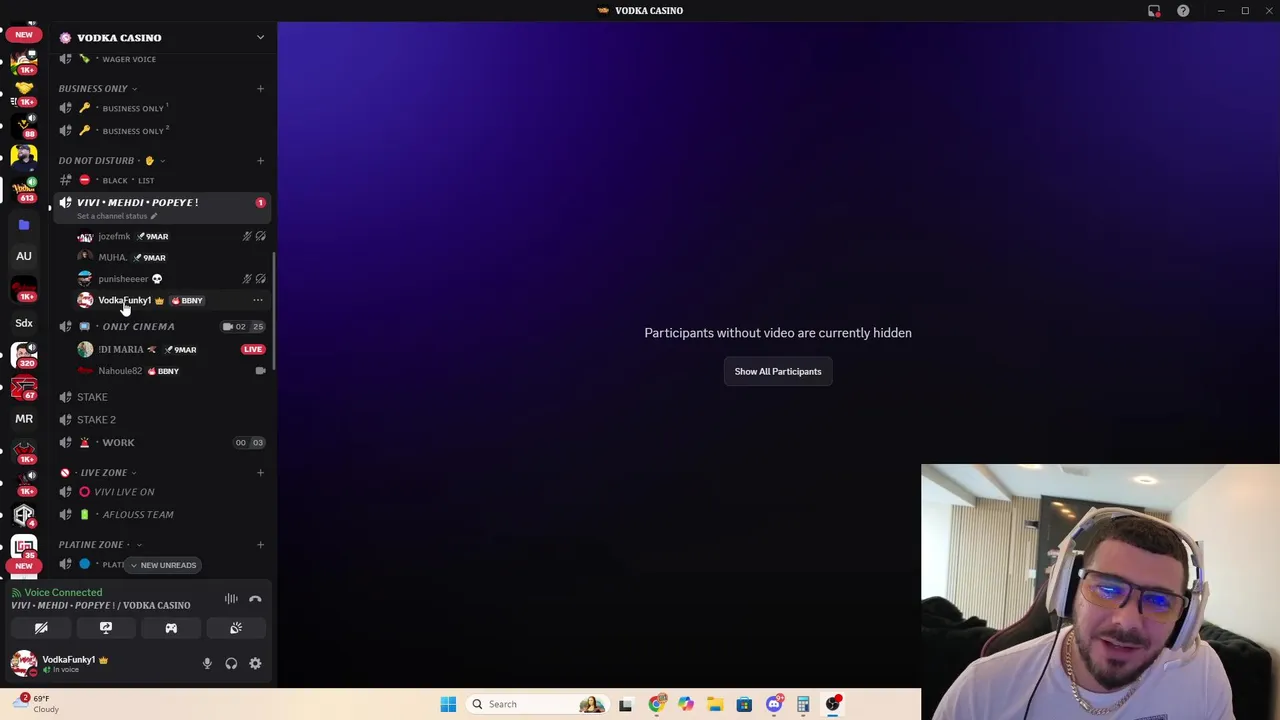Share your screen button
The width and height of the screenshot is (1280, 720).
(x=106, y=628)
